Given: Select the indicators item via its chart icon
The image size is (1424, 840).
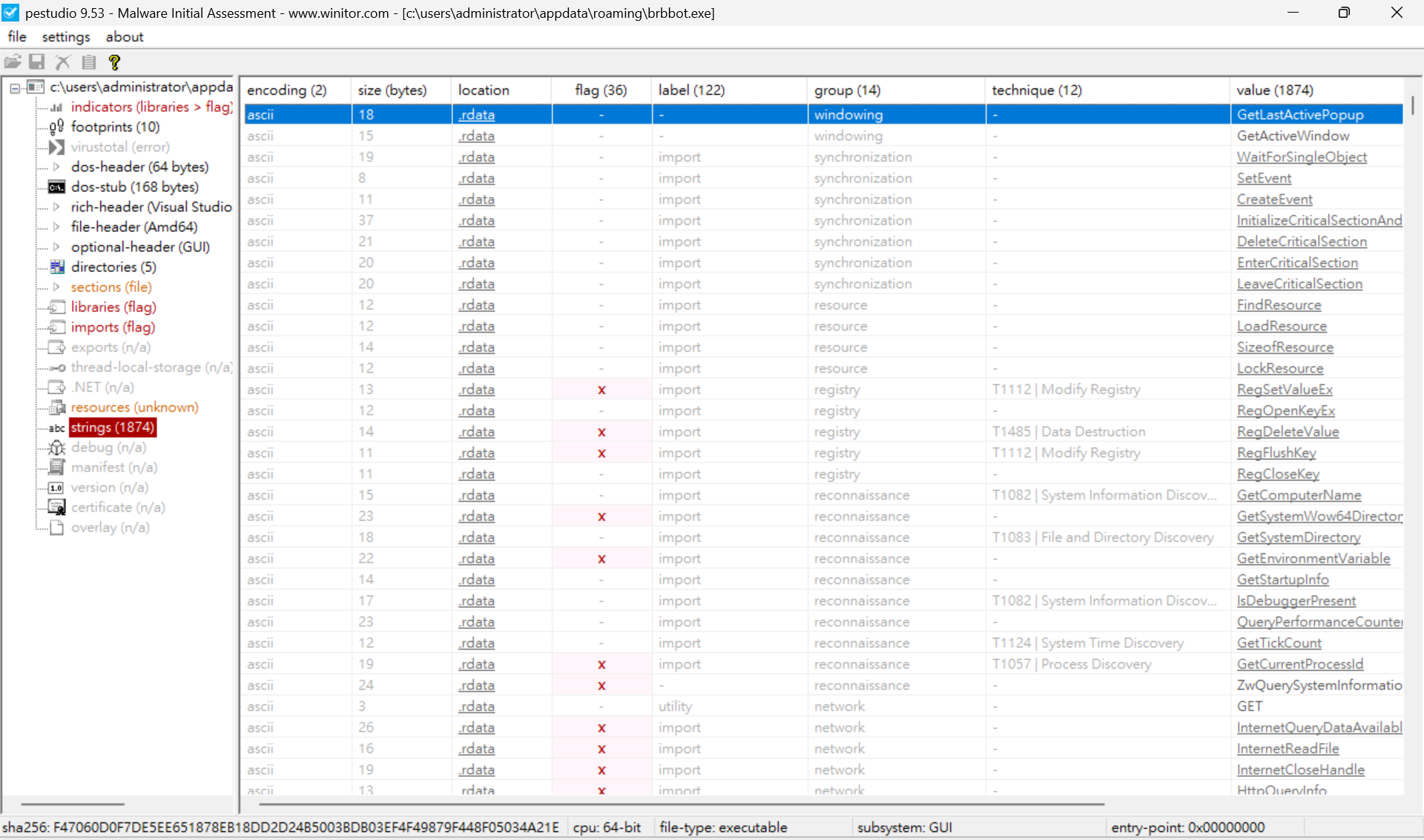Looking at the screenshot, I should (x=57, y=107).
